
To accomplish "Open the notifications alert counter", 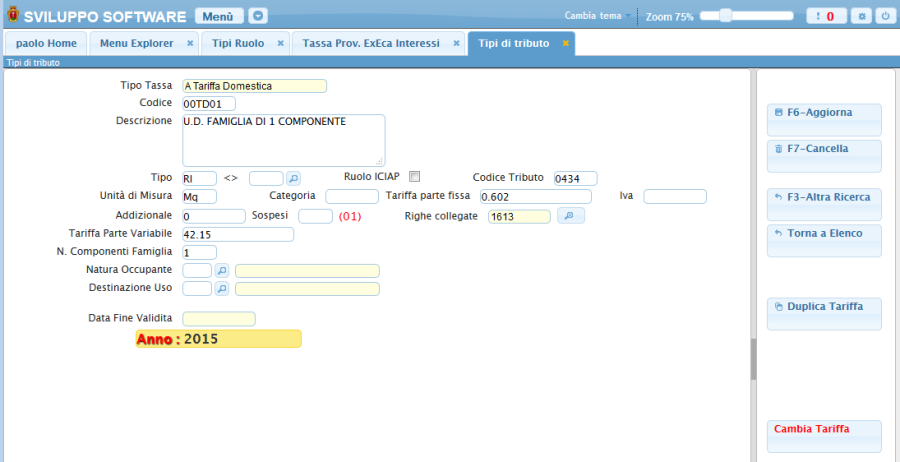I will coord(826,16).
